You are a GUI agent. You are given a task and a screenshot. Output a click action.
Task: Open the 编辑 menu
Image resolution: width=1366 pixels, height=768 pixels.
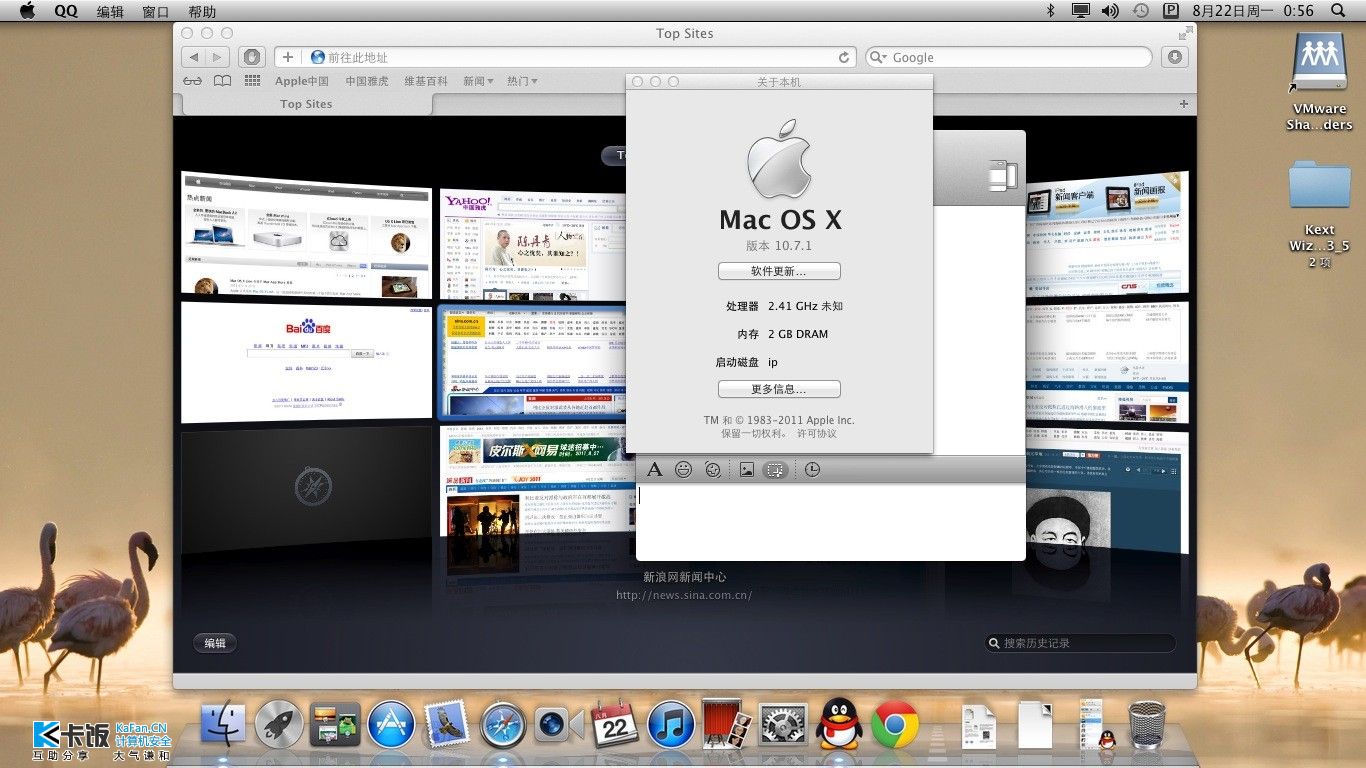[x=110, y=11]
